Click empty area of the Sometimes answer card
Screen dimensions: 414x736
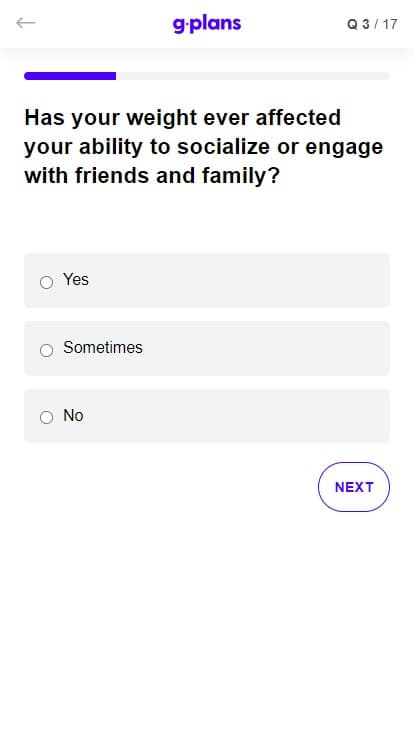tap(263, 348)
